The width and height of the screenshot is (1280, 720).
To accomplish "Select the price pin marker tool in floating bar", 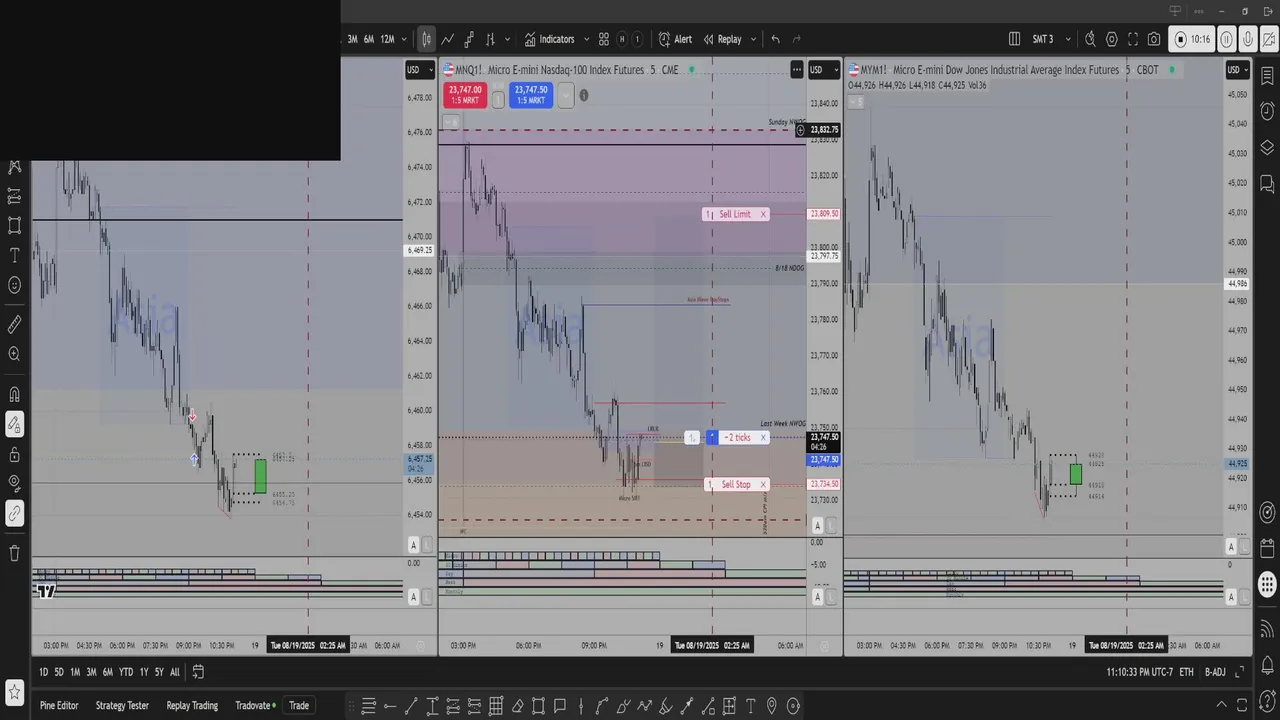I will (772, 706).
